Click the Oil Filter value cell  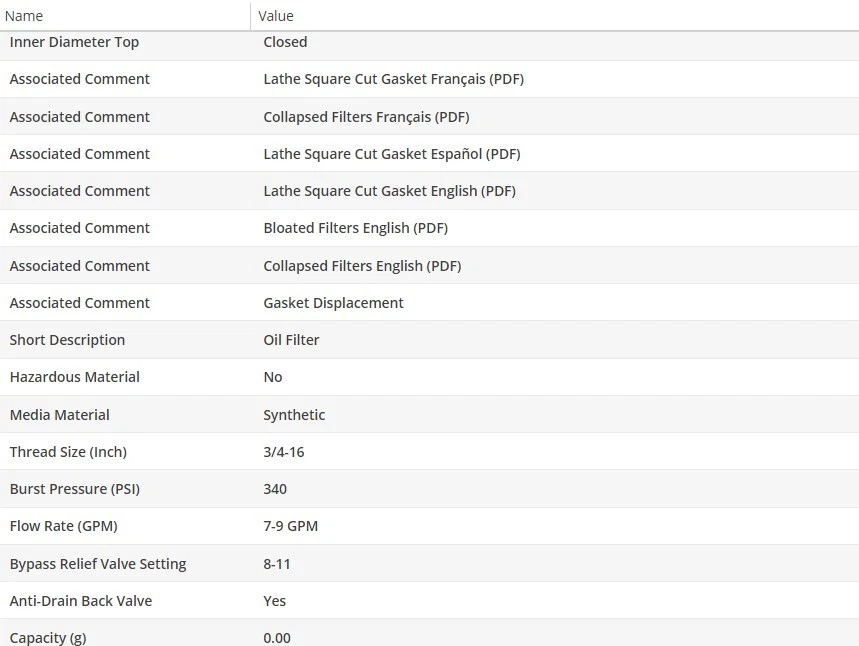point(291,340)
